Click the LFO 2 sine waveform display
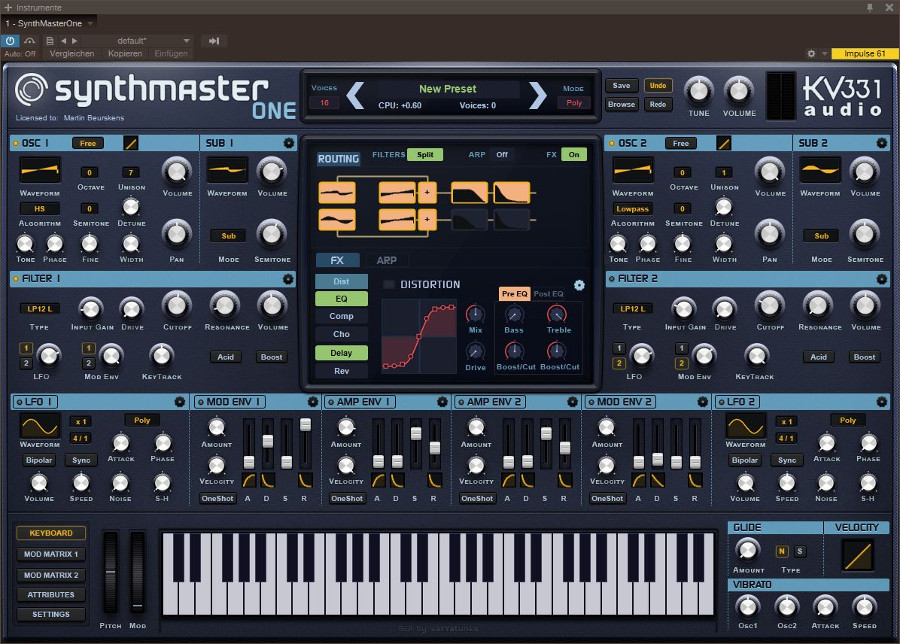 746,426
